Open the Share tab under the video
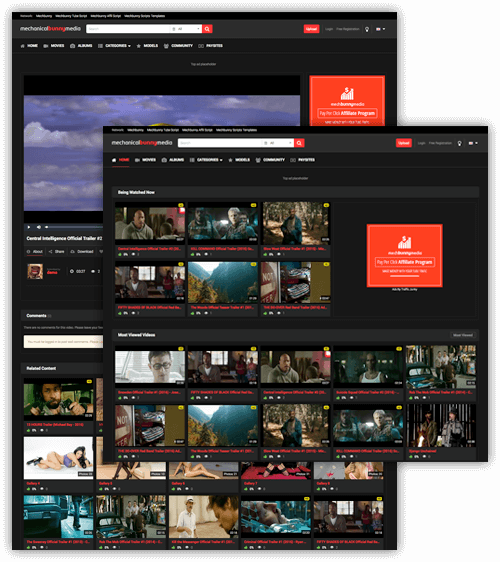 [56, 252]
